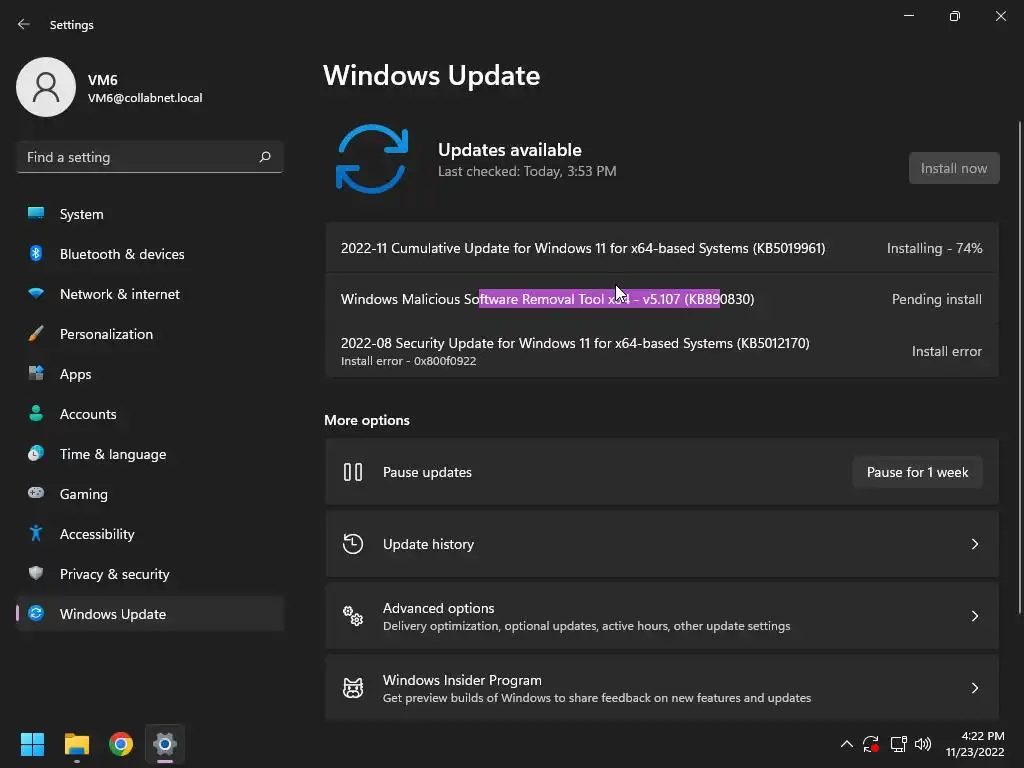The width and height of the screenshot is (1024, 768).
Task: Expand Windows Insider Program chevron
Action: 974,688
